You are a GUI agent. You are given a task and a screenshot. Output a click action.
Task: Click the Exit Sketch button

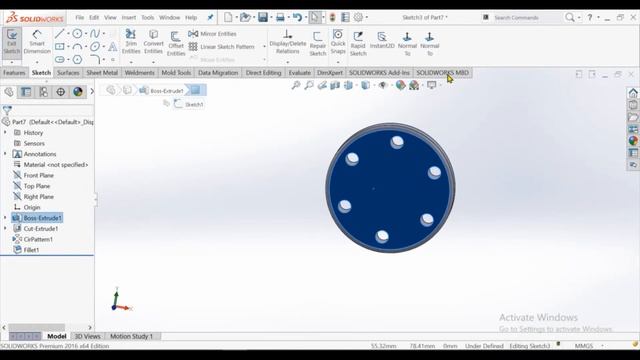pos(11,42)
